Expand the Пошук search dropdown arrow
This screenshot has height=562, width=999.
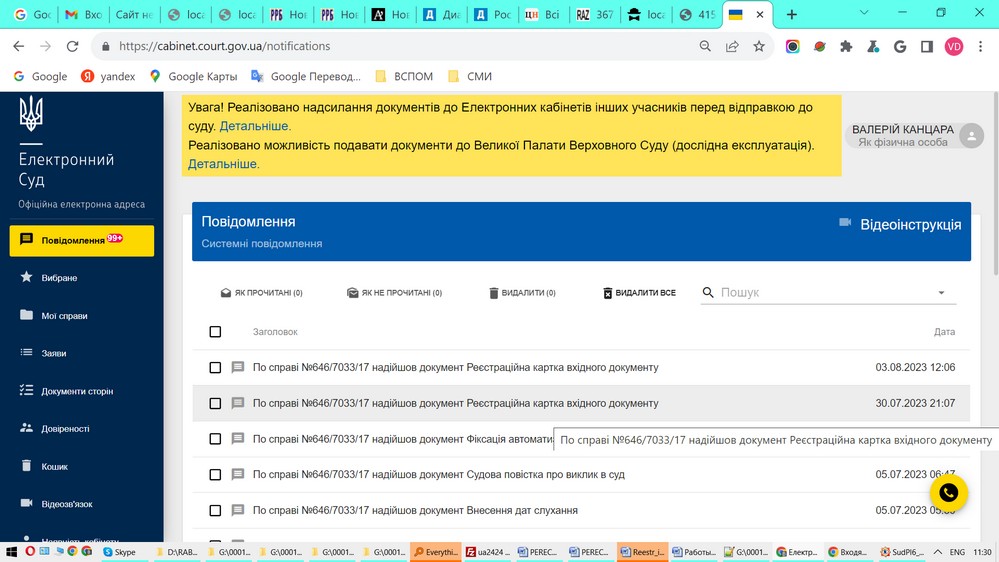[941, 292]
